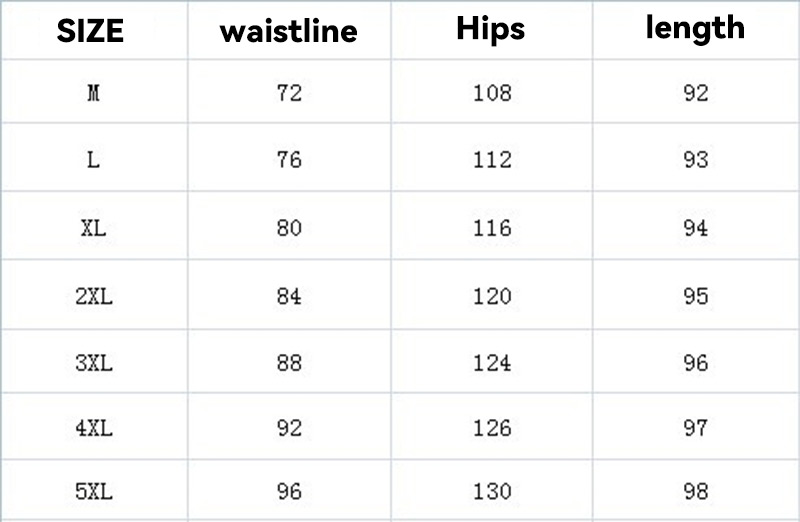Screen dimensions: 800x522
Task: Select the 3XL size cell
Action: click(93, 363)
